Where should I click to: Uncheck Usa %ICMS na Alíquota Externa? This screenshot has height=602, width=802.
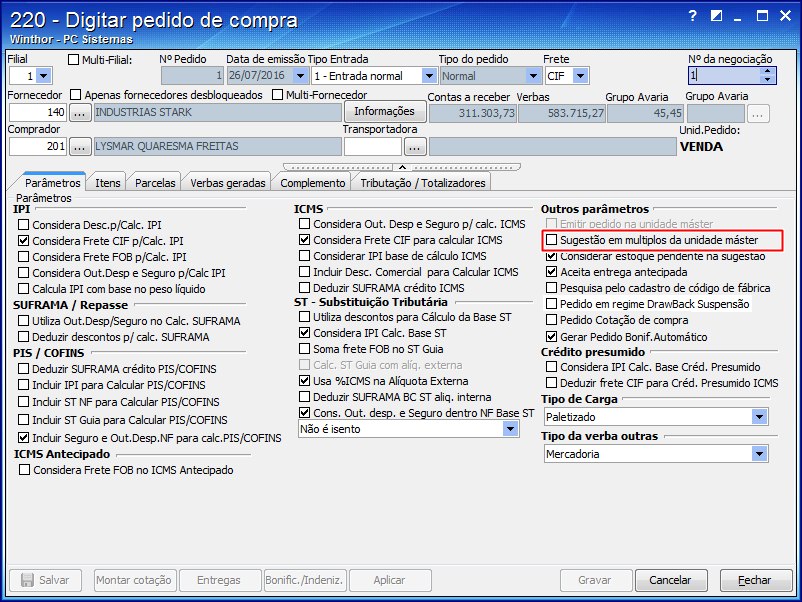[x=304, y=381]
